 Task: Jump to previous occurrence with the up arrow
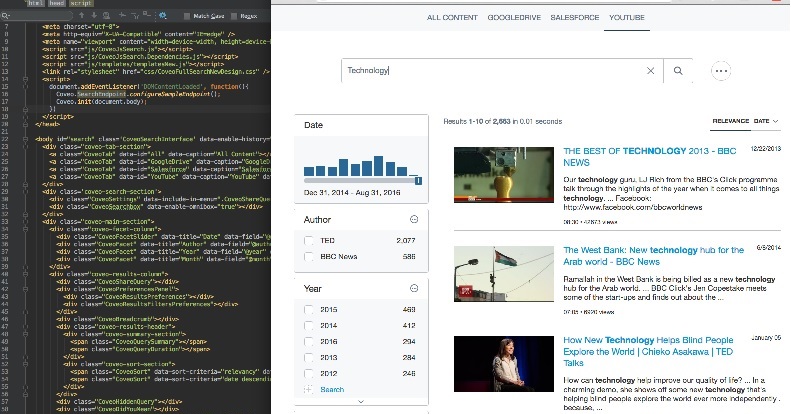pyautogui.click(x=81, y=16)
